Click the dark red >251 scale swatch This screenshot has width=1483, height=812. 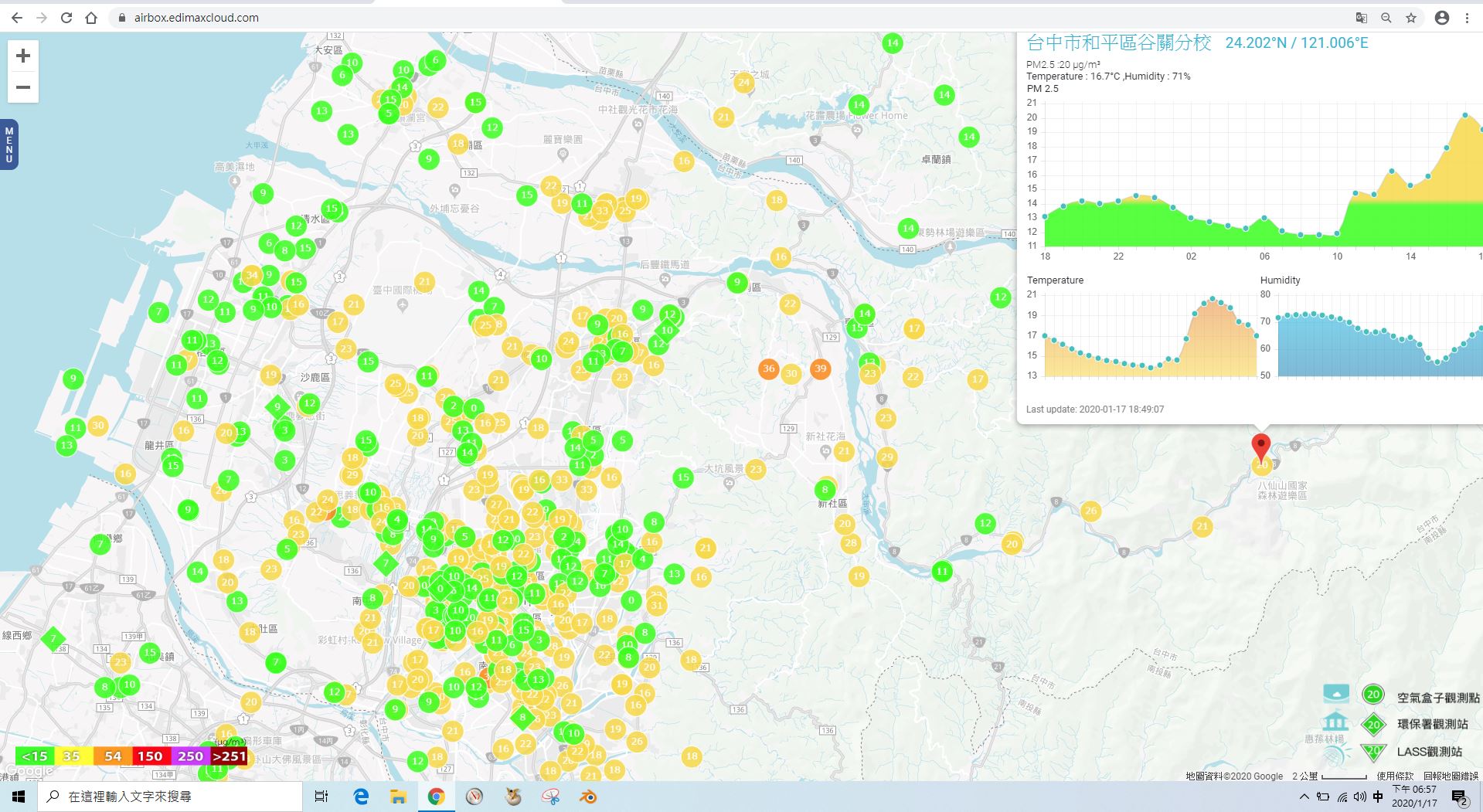coord(229,756)
